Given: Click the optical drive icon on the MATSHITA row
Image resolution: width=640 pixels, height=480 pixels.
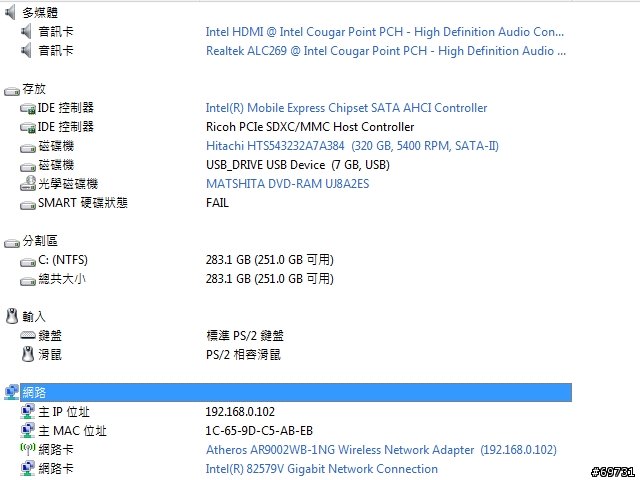Looking at the screenshot, I should pyautogui.click(x=28, y=183).
